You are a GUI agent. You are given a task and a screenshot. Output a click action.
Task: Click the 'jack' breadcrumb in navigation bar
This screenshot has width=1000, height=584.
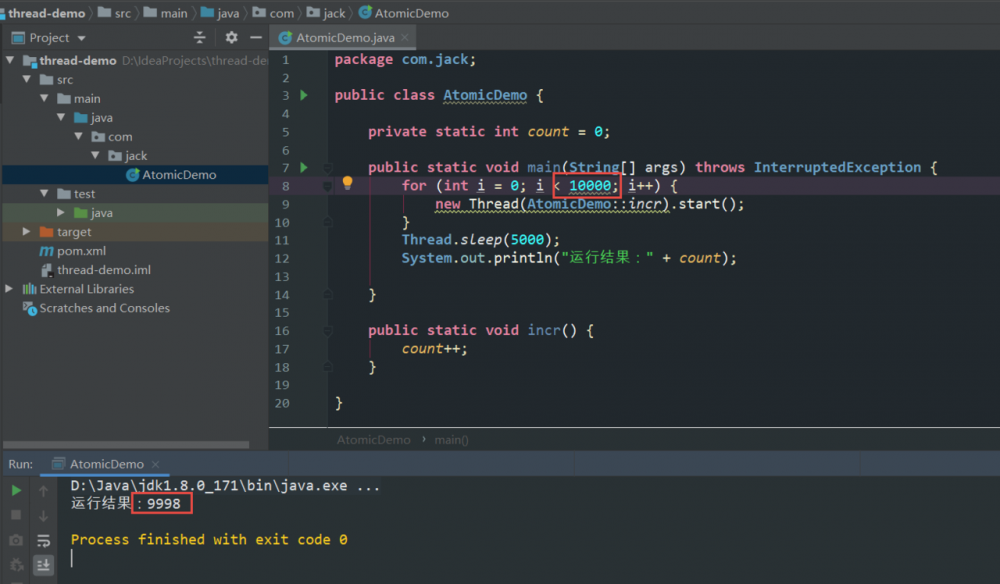(333, 13)
